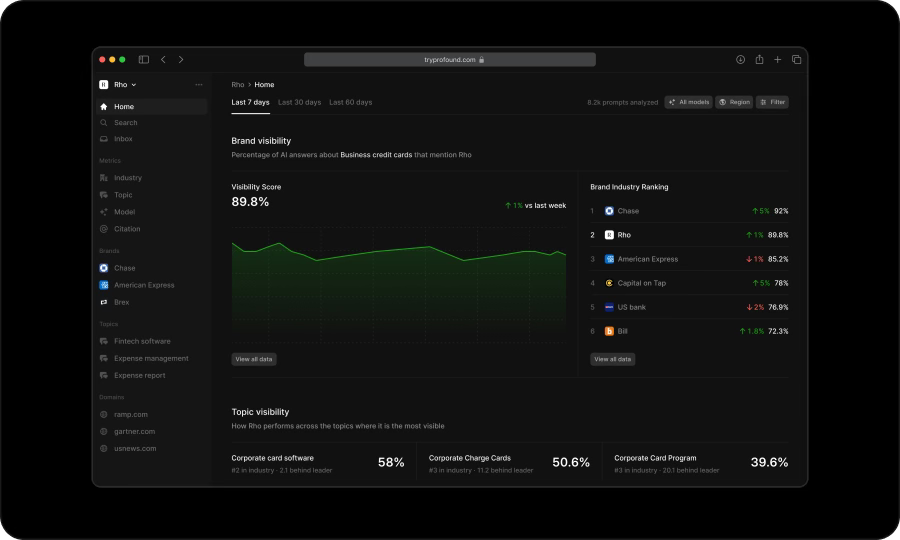Open the Citation metric page
Screen dimensions: 900x540
point(152,229)
